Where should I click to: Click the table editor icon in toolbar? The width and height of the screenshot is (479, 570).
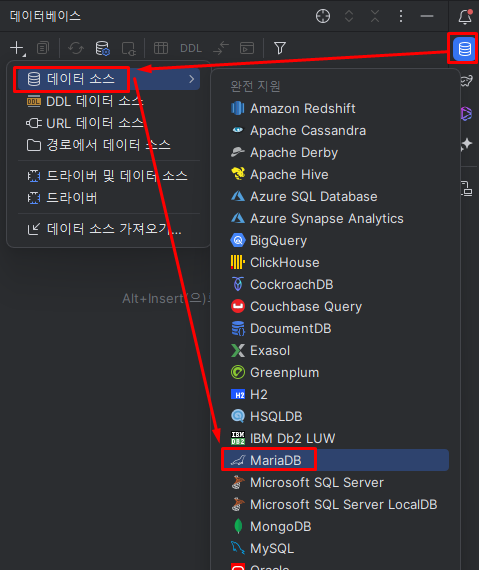pos(161,48)
